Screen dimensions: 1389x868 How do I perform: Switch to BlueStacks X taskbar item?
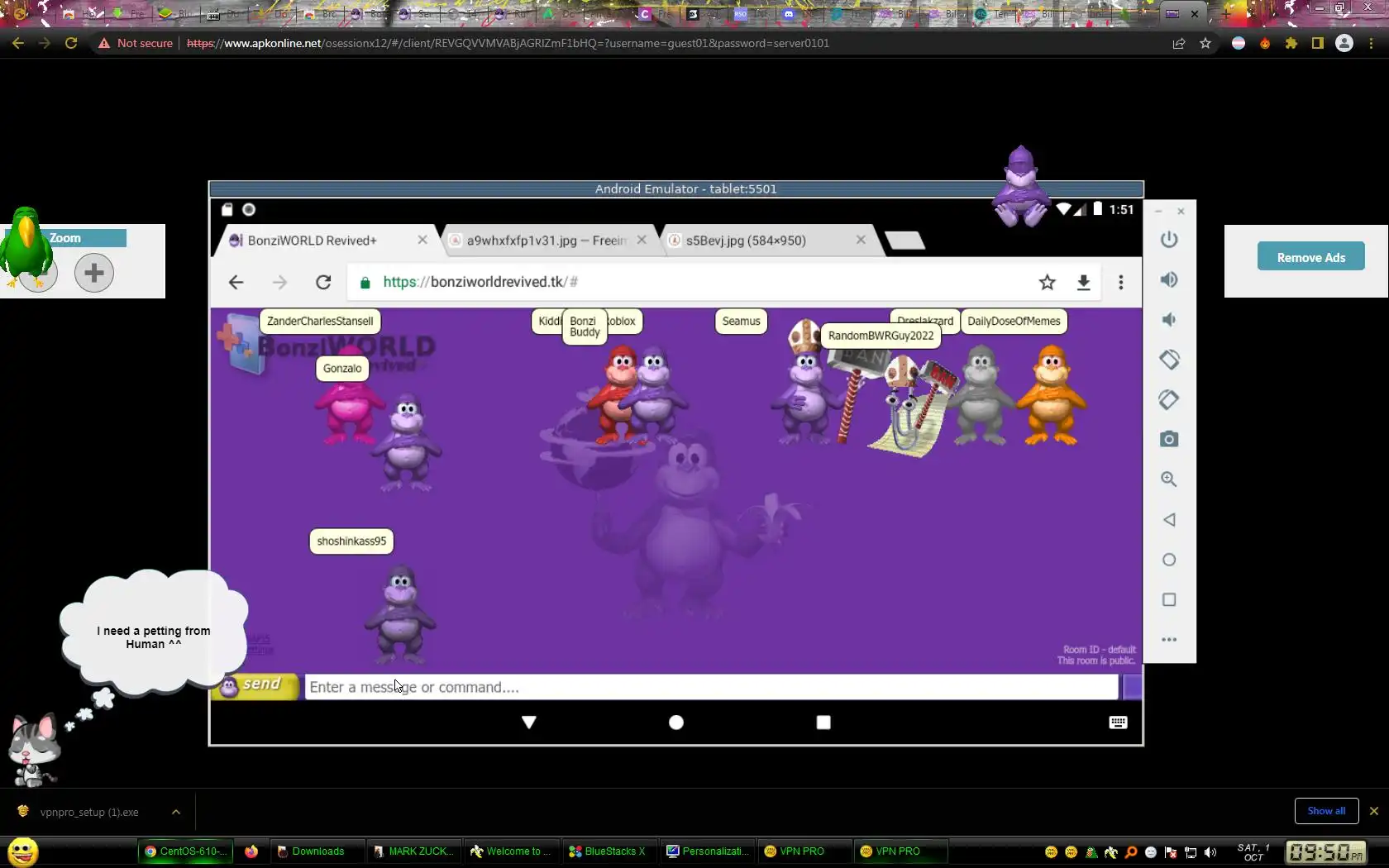[611, 851]
